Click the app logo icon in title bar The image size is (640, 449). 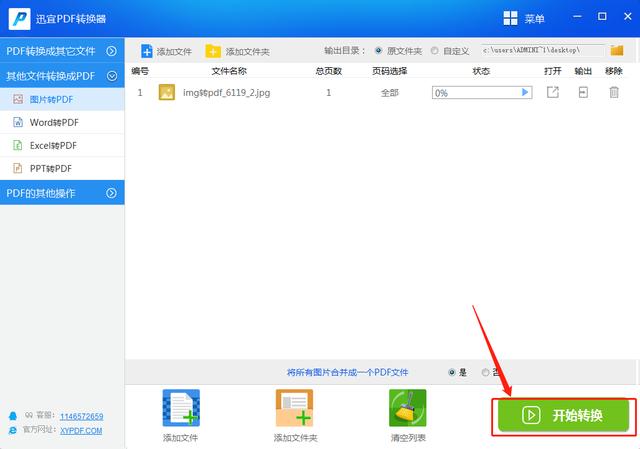point(19,19)
